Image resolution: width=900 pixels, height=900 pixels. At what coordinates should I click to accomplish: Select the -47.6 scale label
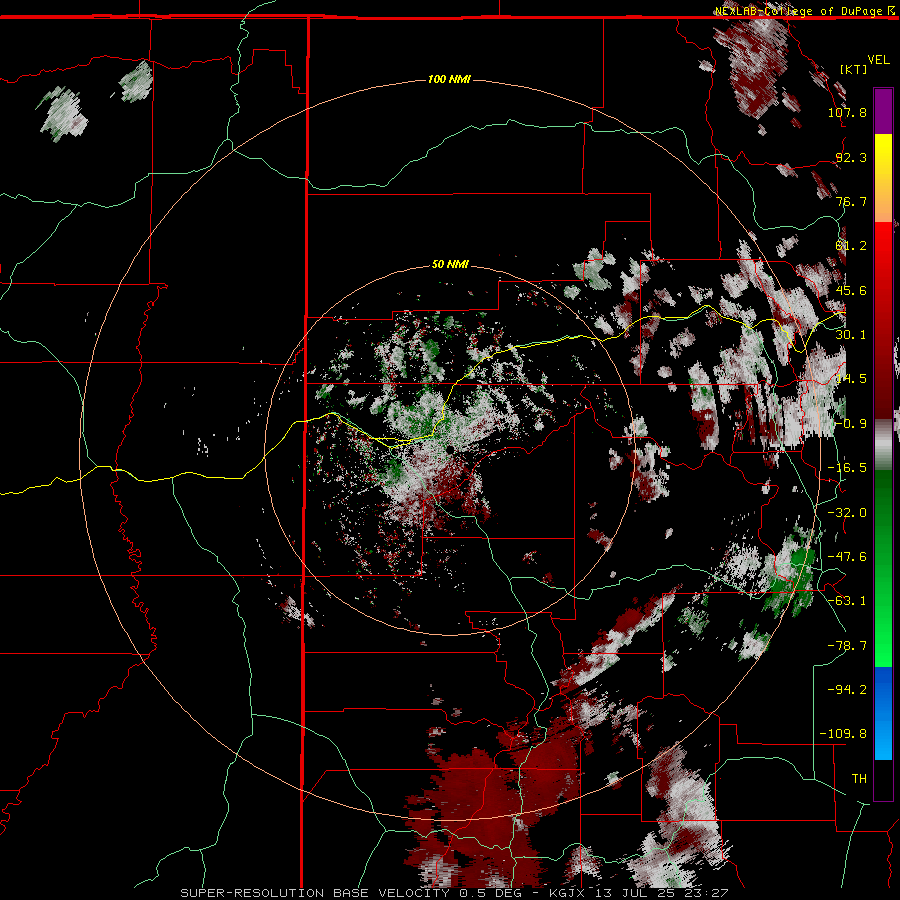(847, 557)
